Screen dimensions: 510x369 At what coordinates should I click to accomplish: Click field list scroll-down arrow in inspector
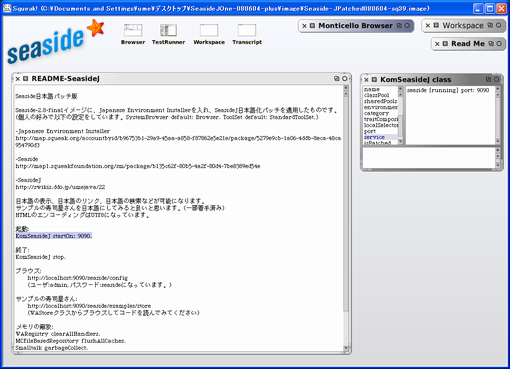[x=401, y=142]
